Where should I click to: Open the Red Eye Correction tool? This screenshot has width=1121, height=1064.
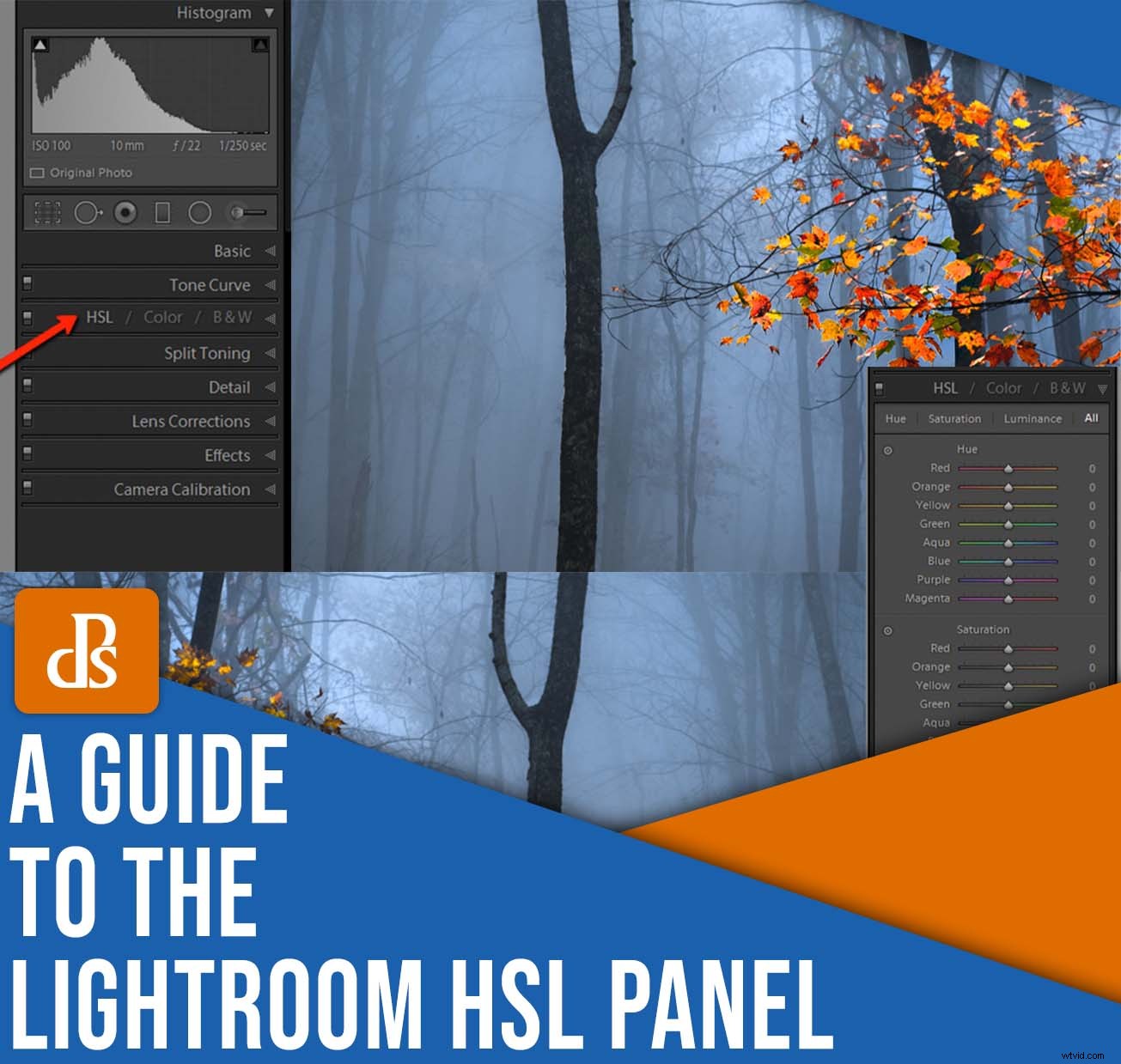[x=125, y=212]
